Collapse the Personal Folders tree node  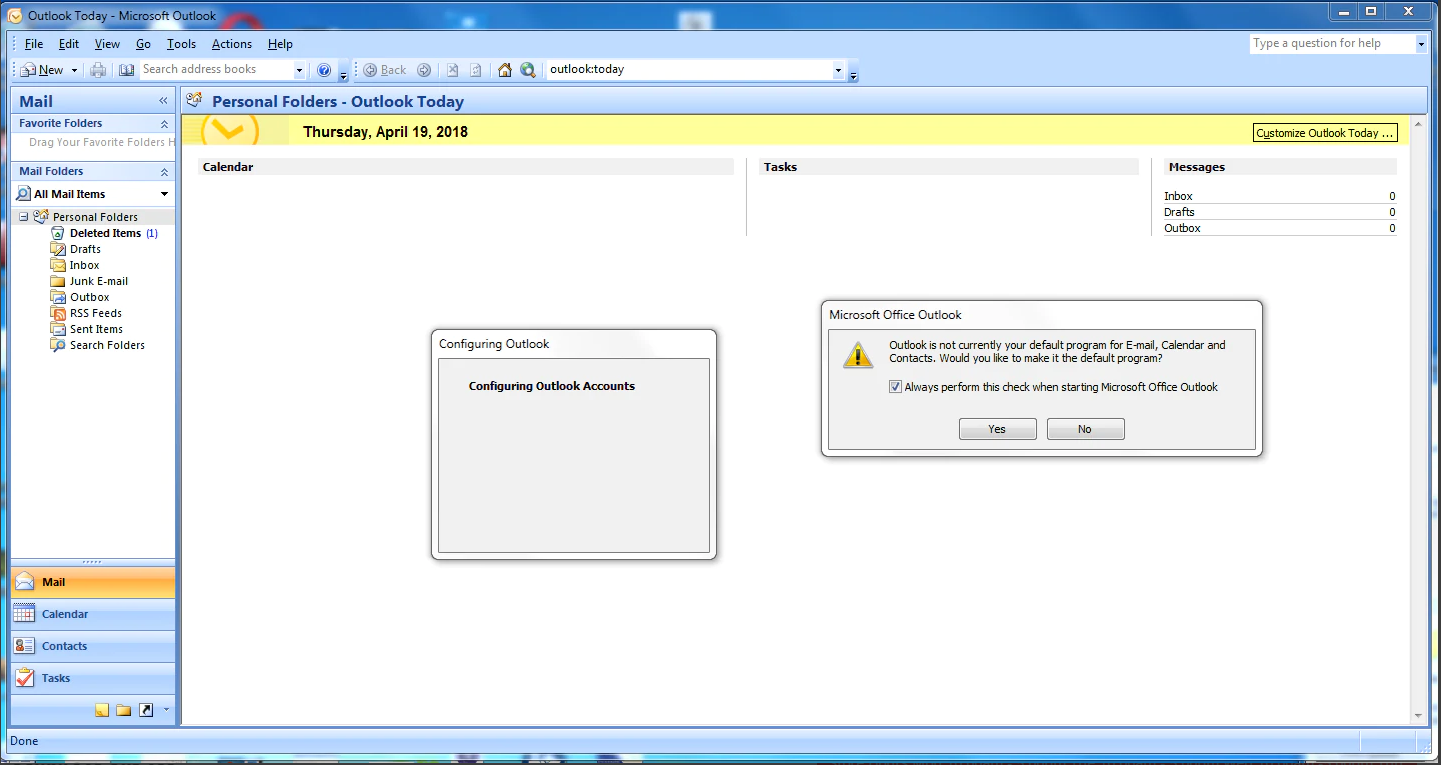(24, 217)
